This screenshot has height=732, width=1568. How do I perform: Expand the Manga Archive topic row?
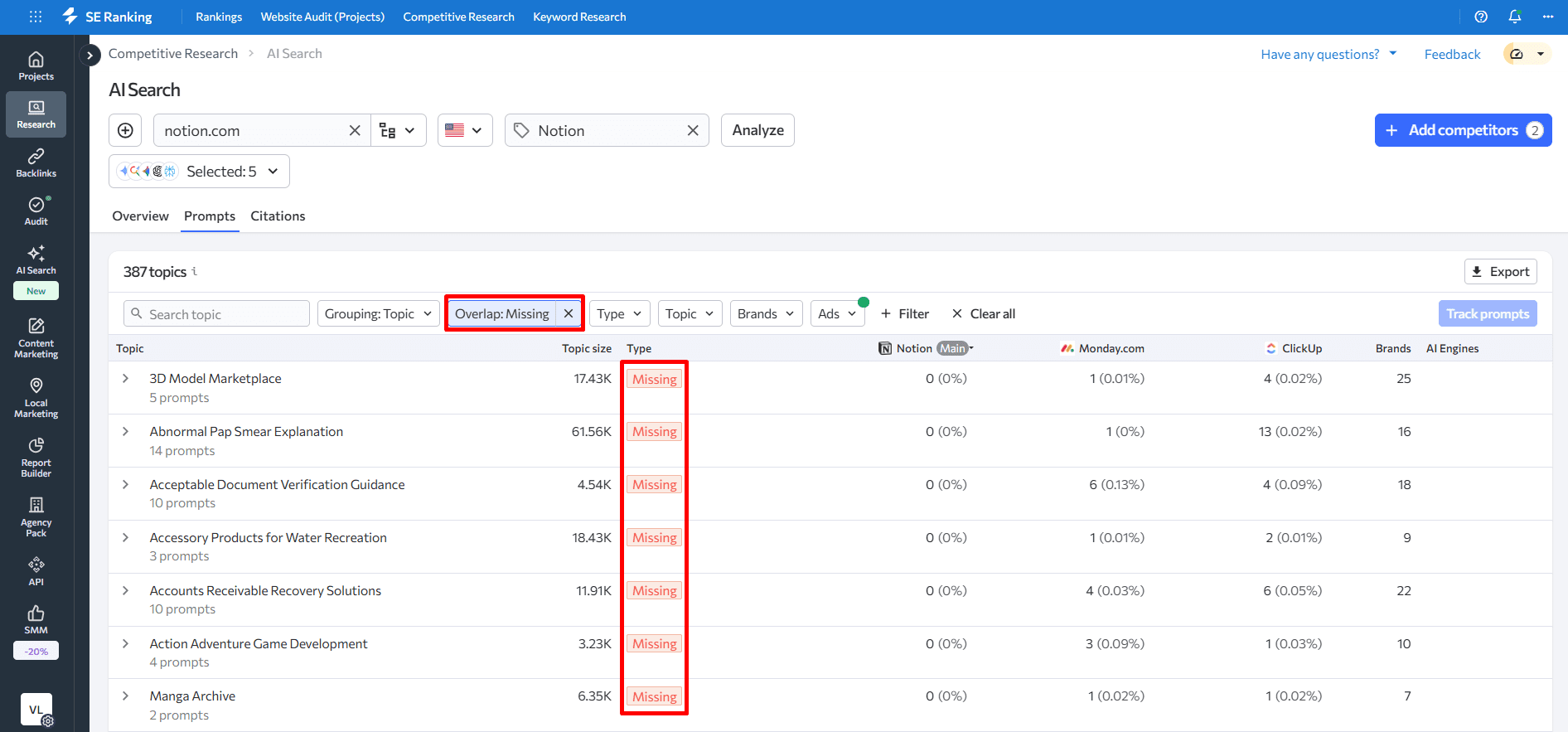[x=125, y=696]
